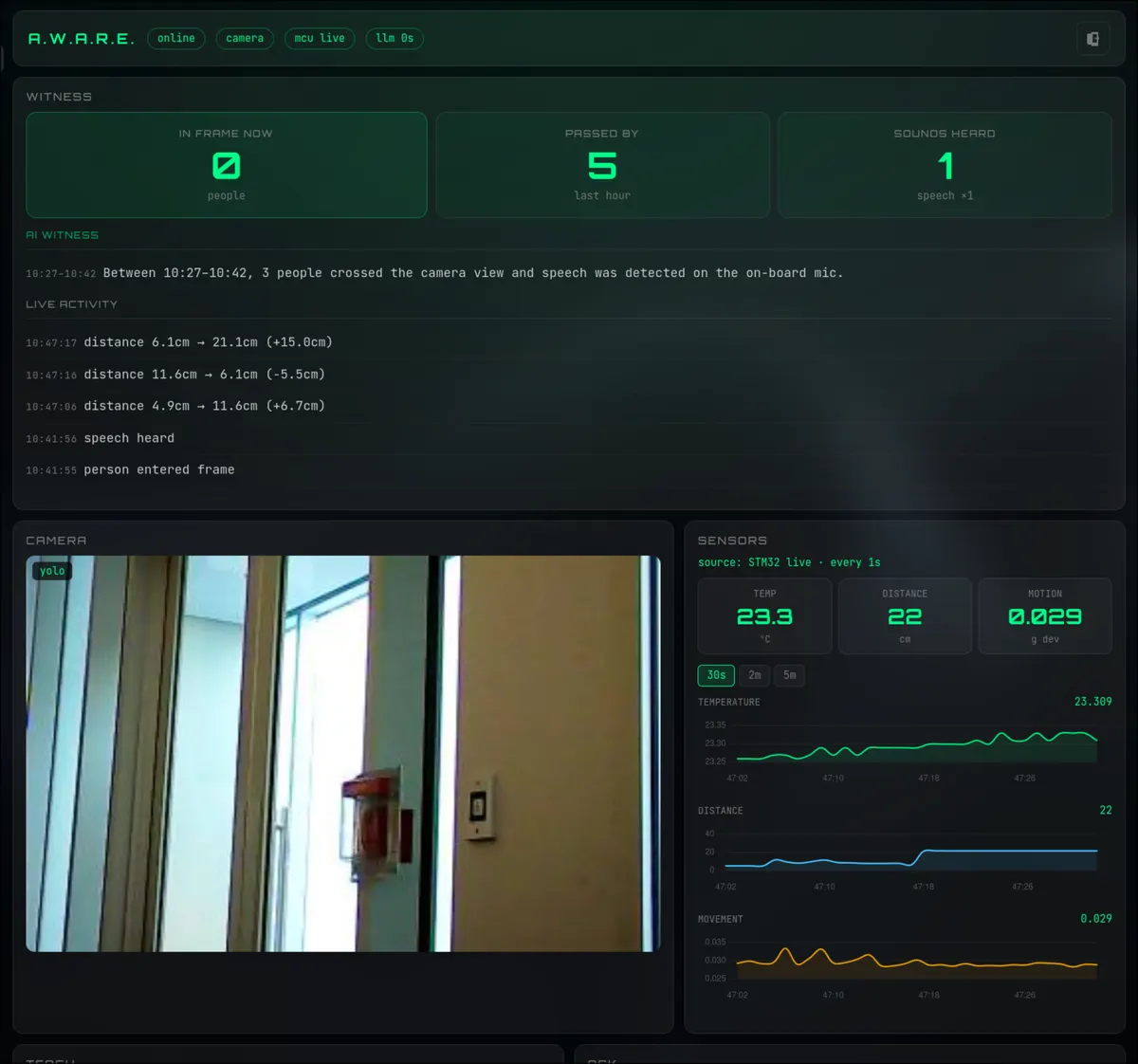This screenshot has width=1138, height=1064.
Task: Click the 'LIVE ACTIVITY' section label
Action: pyautogui.click(x=72, y=304)
